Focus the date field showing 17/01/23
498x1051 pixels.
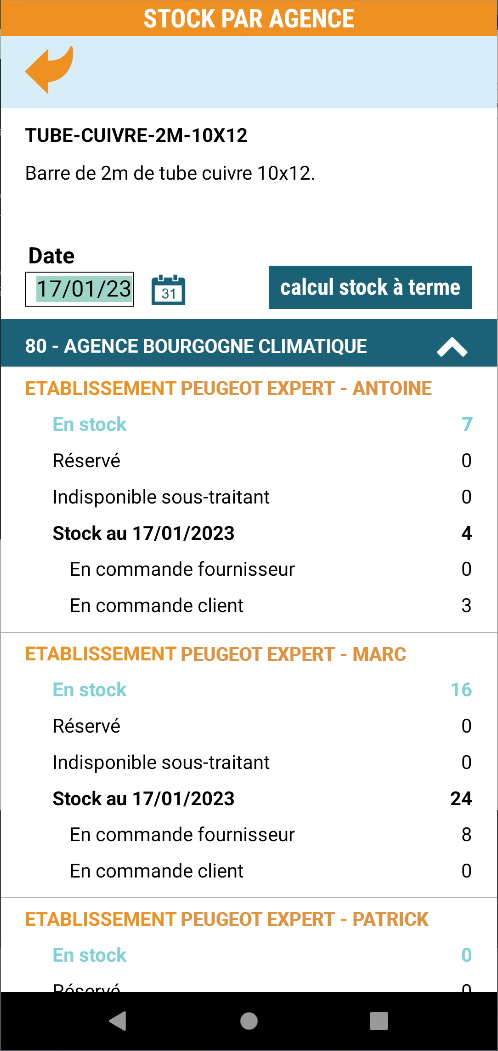click(79, 290)
